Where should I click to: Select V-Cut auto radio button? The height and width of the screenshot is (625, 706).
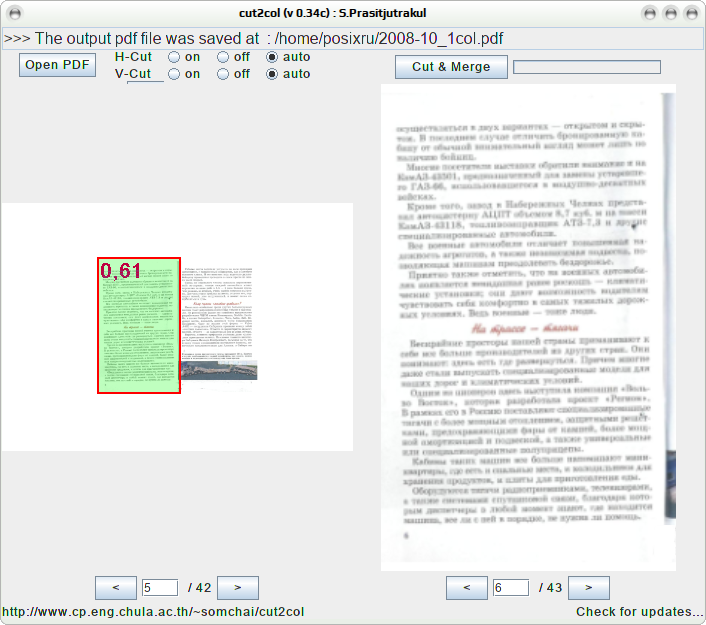pos(272,74)
